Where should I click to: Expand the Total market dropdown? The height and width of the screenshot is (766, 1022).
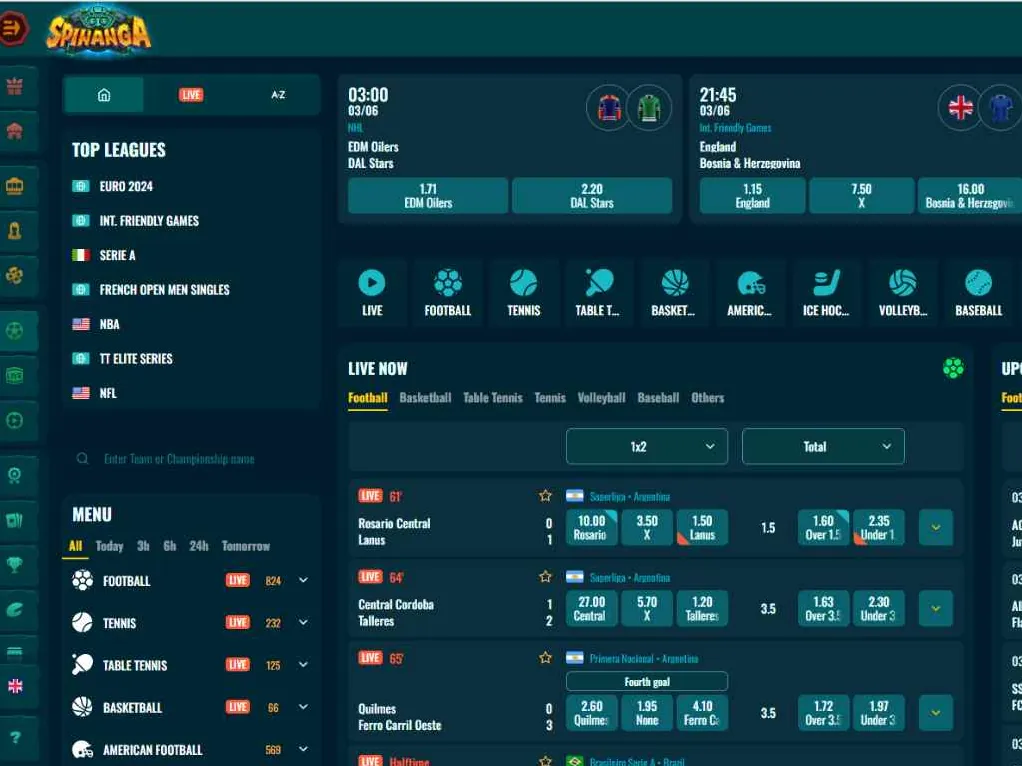[x=822, y=446]
